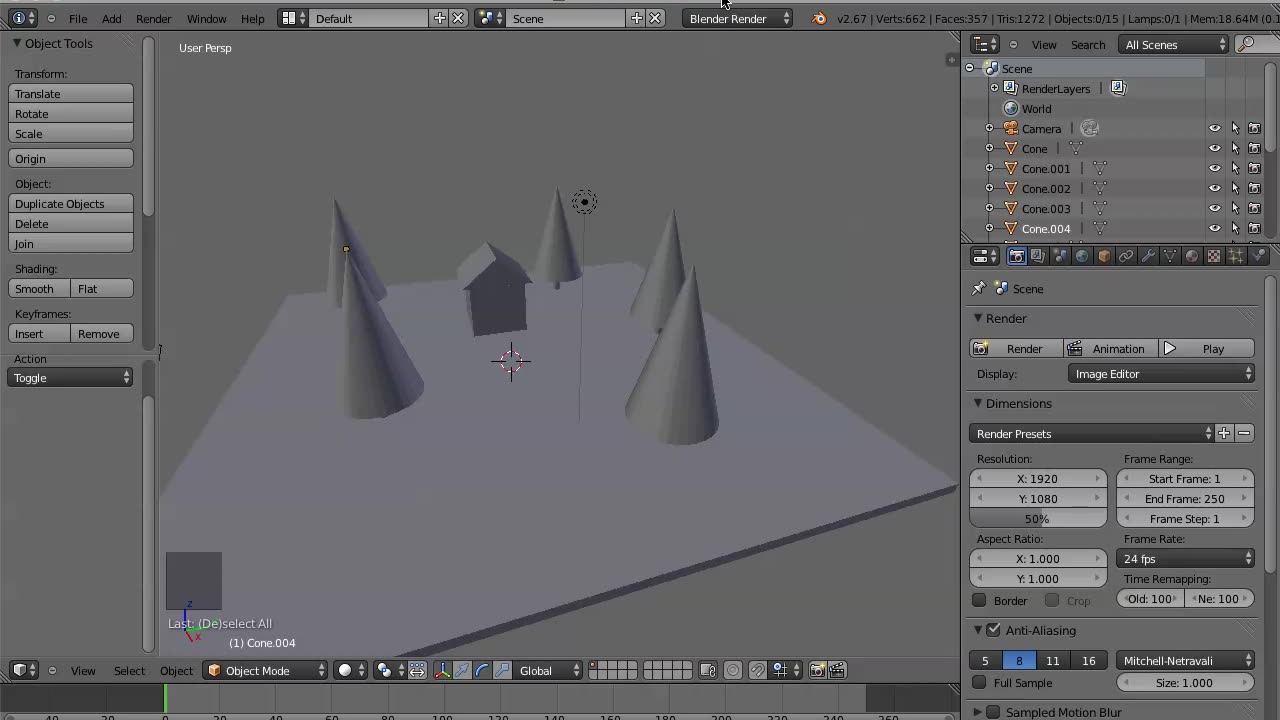Open the Image Editor display dropdown
Viewport: 1280px width, 720px height.
1161,373
